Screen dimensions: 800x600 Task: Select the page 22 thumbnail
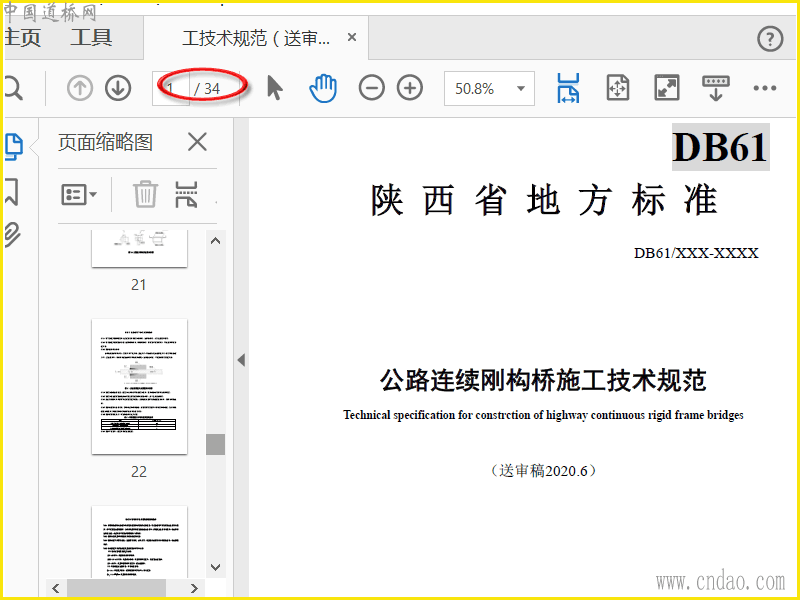pyautogui.click(x=139, y=387)
